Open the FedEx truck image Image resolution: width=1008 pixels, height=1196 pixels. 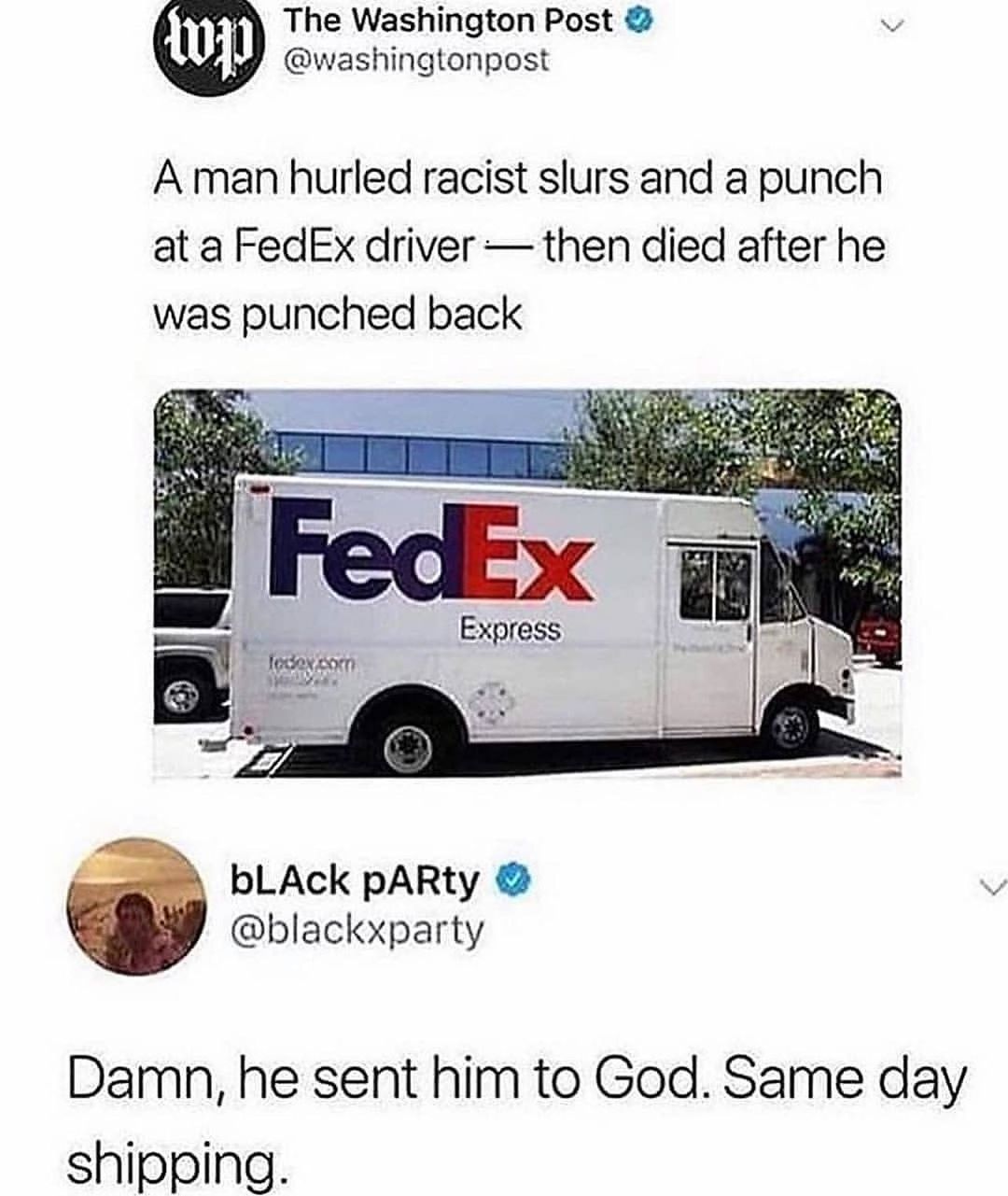tap(527, 584)
